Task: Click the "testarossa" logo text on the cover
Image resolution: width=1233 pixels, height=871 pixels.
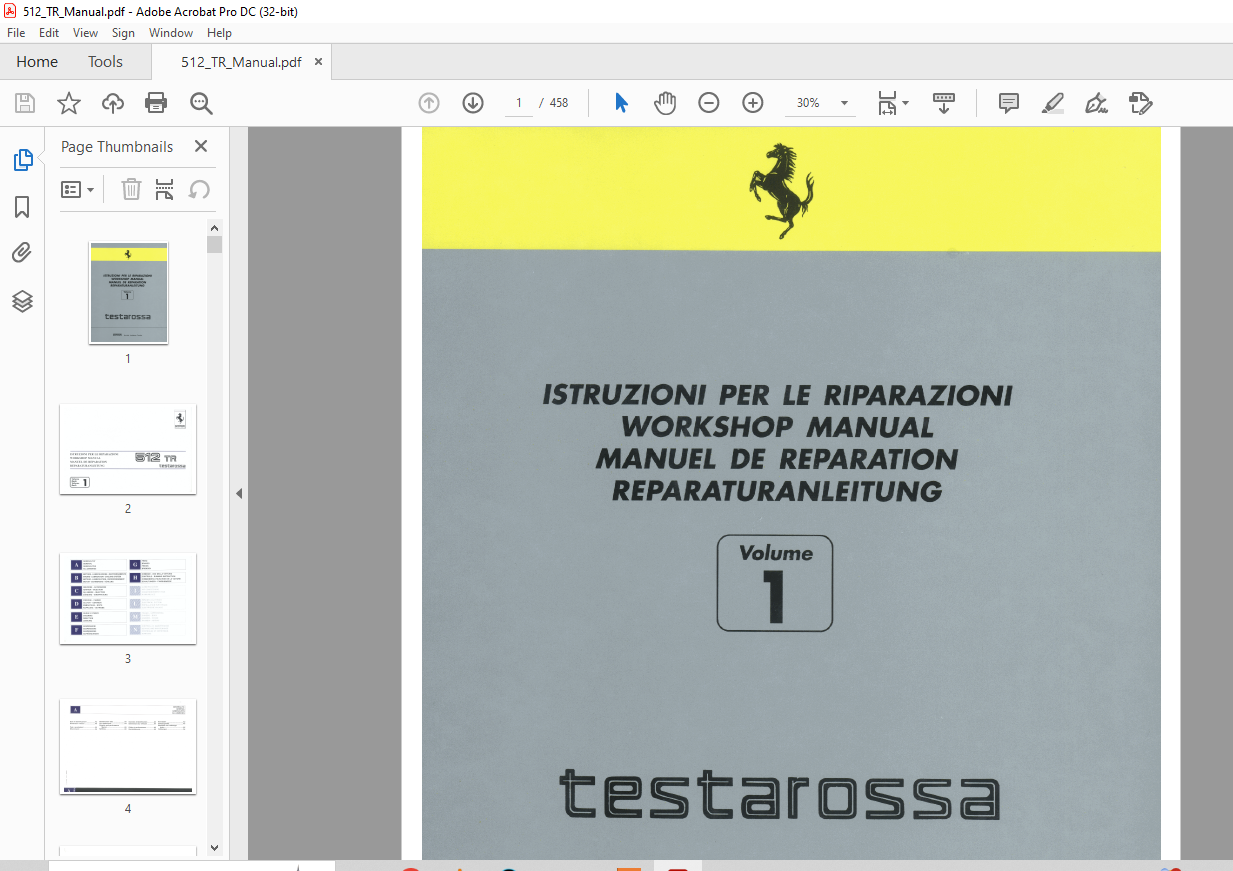Action: (x=780, y=794)
